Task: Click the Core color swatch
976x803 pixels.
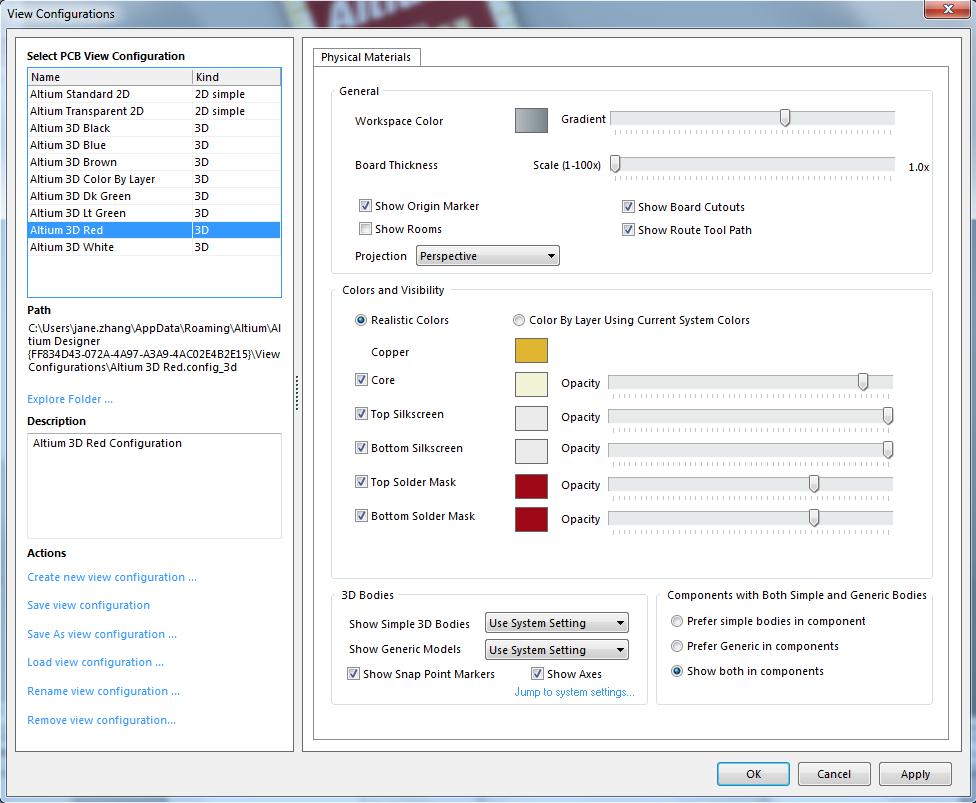Action: [531, 384]
